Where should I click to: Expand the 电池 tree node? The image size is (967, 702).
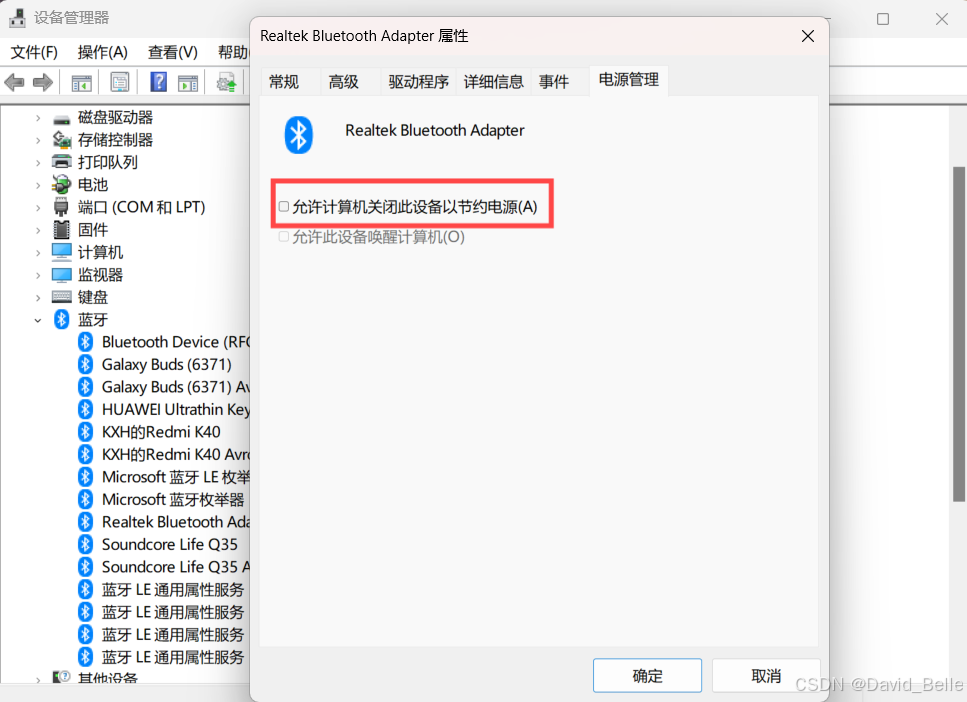point(38,185)
